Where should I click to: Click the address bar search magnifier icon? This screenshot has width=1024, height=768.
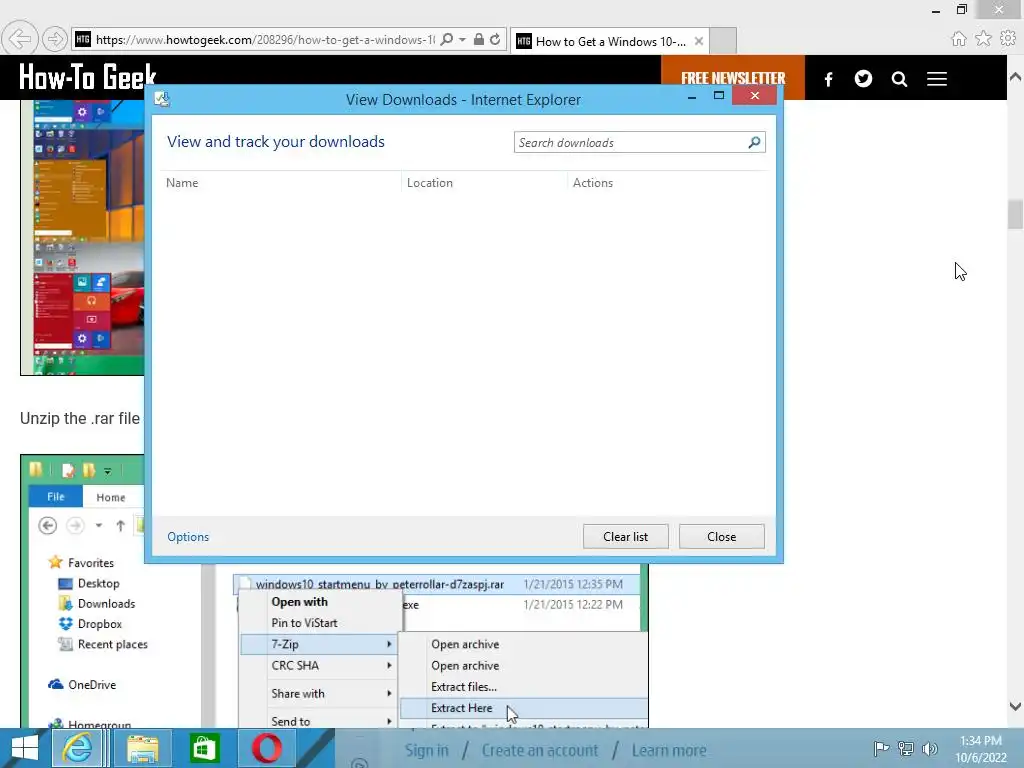tap(447, 39)
